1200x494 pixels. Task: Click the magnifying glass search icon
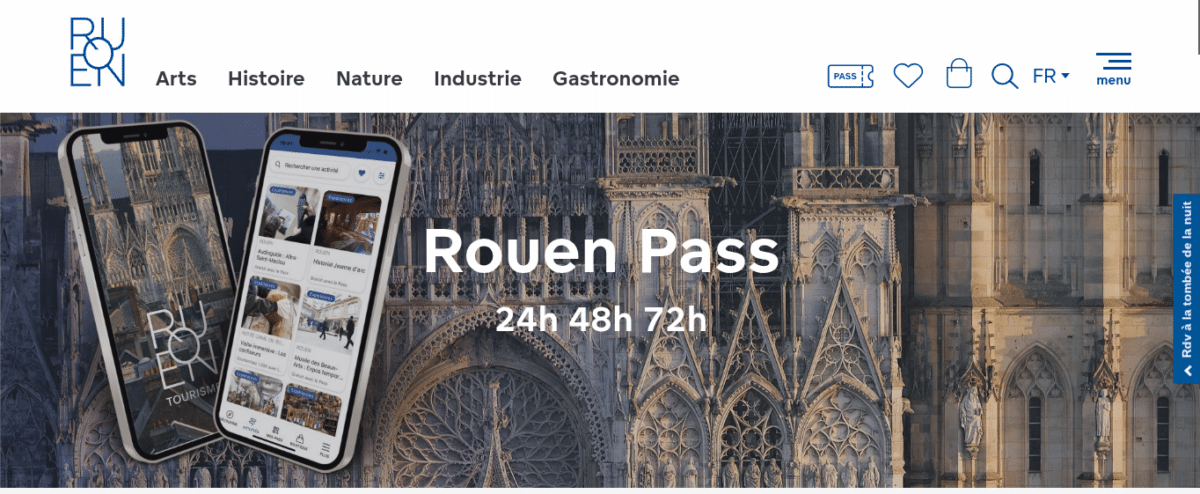(x=1004, y=76)
